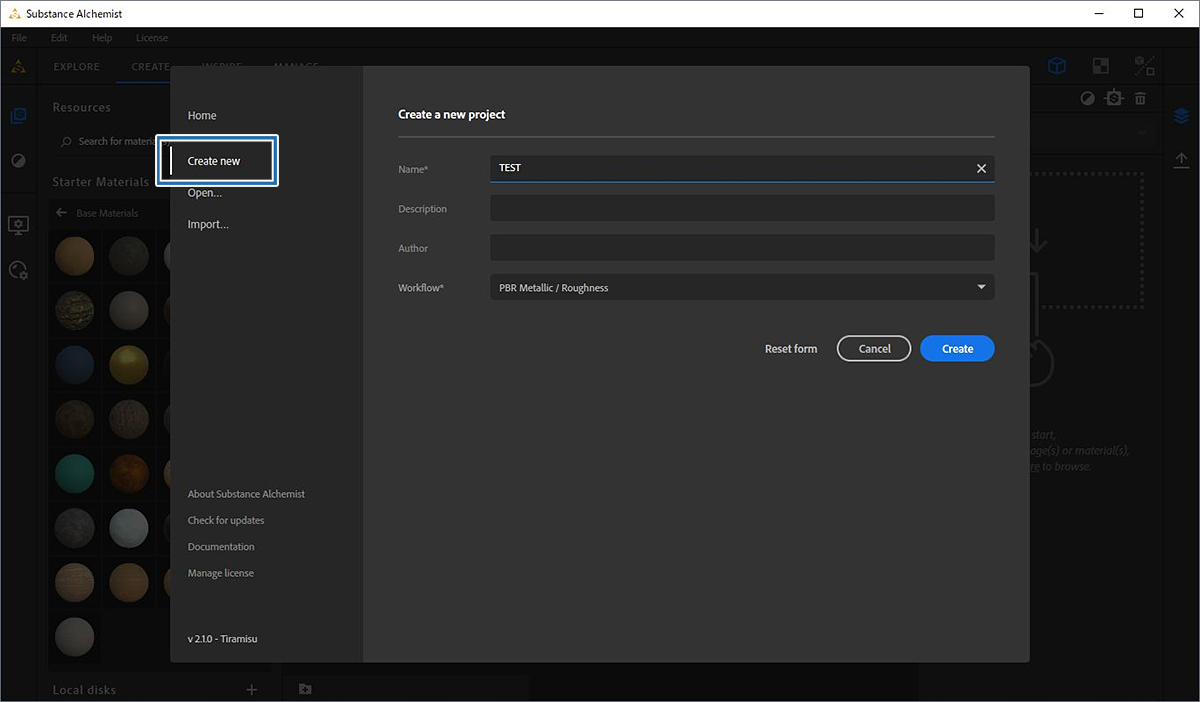Switch to the EXPLORE tab
The width and height of the screenshot is (1200, 702).
[x=76, y=67]
